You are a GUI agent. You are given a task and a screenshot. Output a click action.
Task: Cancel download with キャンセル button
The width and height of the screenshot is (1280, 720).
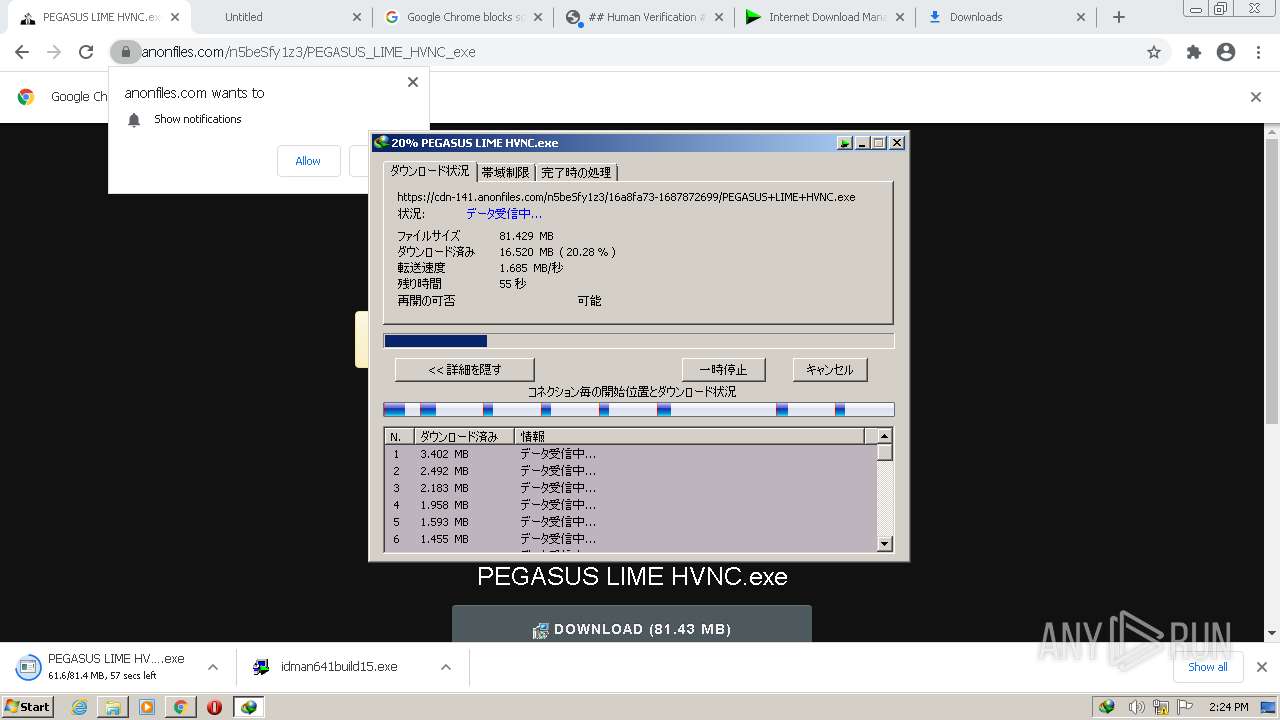pos(830,370)
